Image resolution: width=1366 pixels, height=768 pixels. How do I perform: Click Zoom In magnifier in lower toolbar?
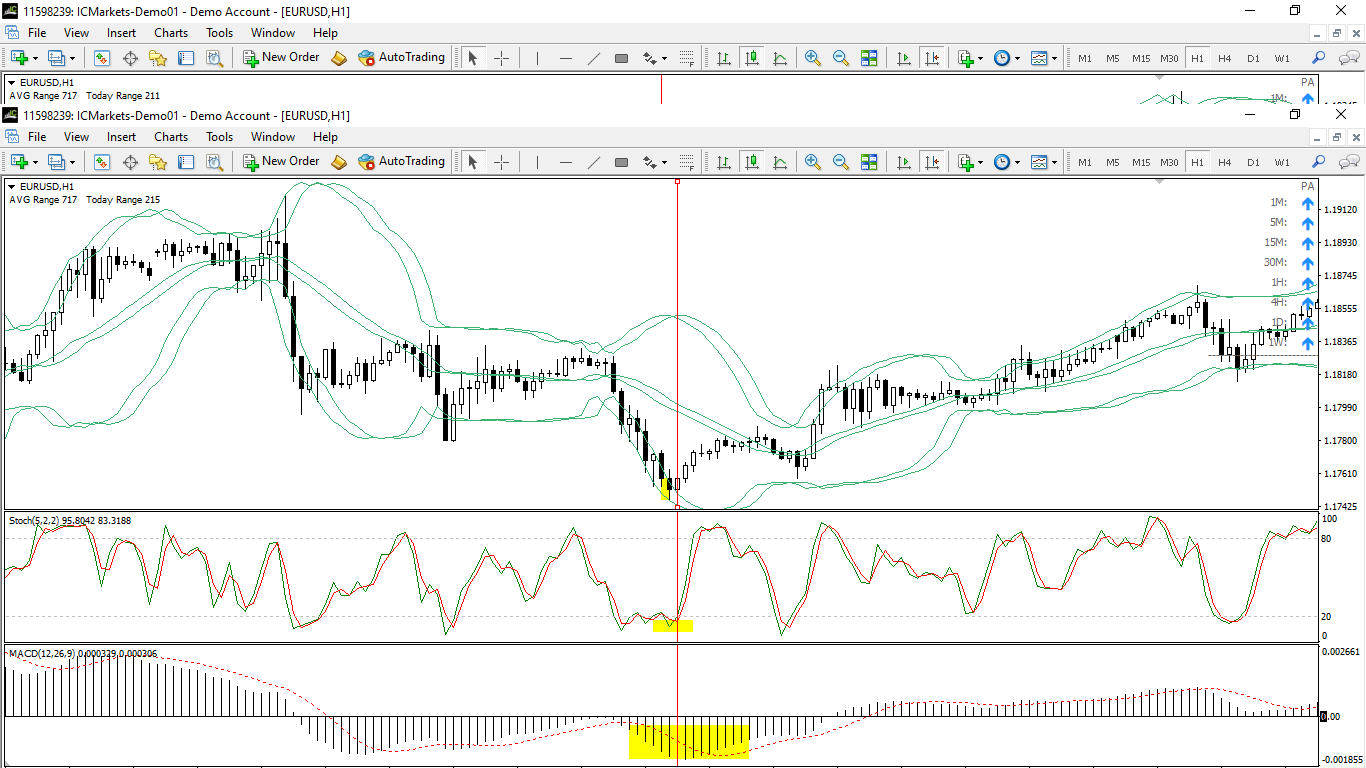coord(813,162)
